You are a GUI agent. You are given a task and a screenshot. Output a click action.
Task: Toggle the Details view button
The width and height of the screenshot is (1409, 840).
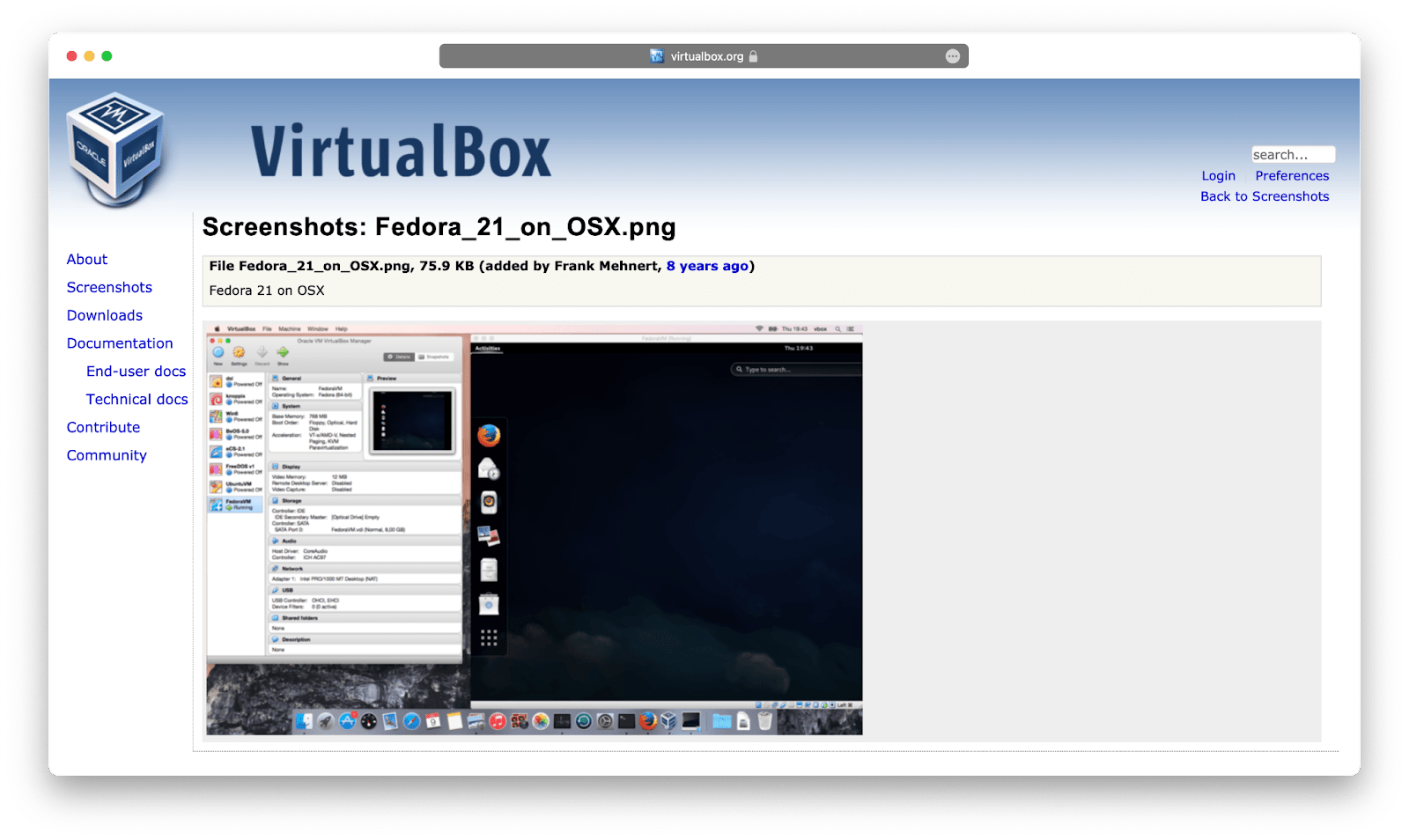tap(401, 357)
